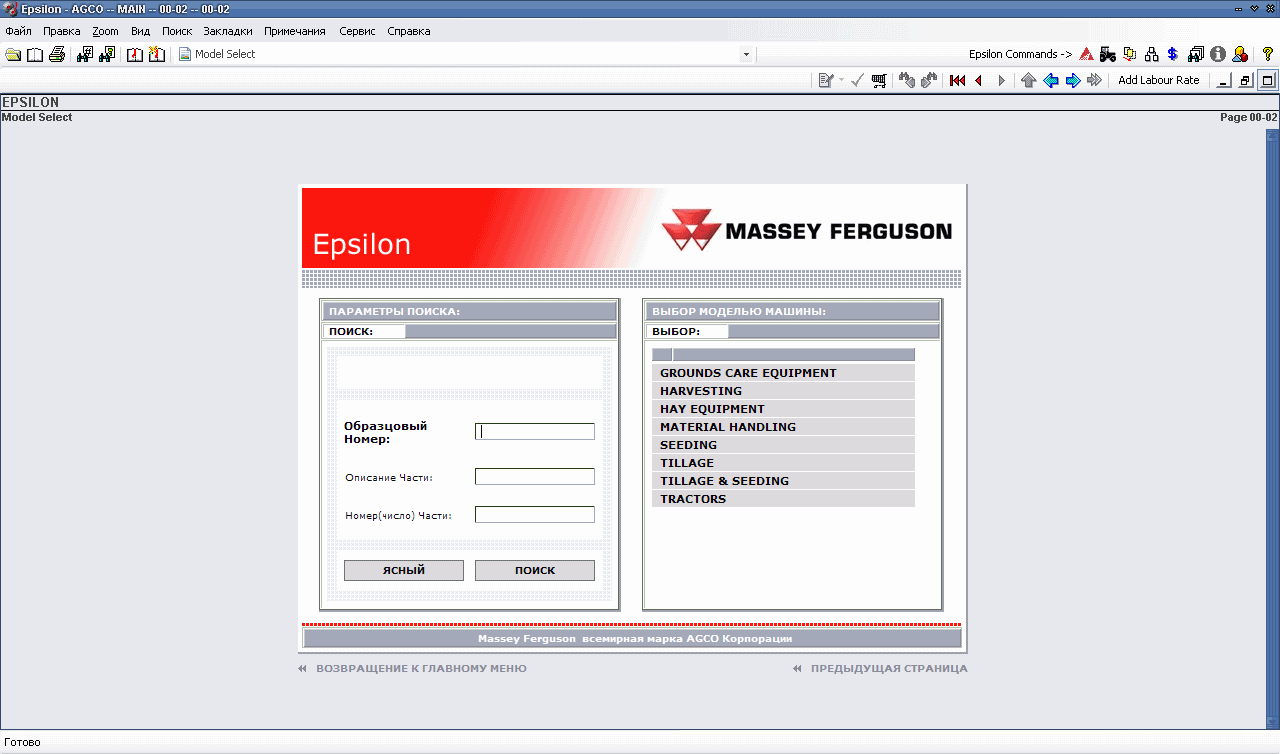Viewport: 1280px width, 754px height.
Task: Click the ПОИСК search button
Action: [x=535, y=570]
